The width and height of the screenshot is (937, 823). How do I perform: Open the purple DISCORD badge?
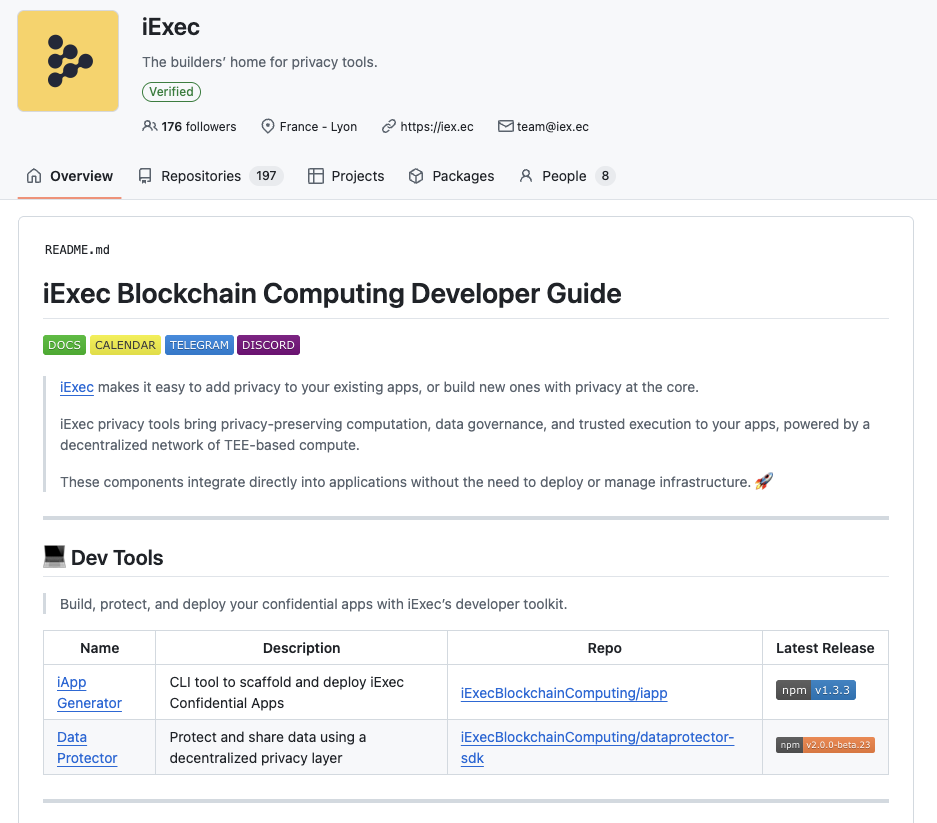click(x=268, y=345)
